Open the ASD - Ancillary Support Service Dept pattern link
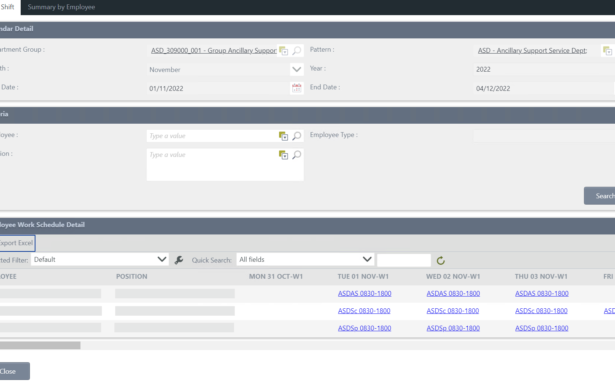615x384 pixels. tap(532, 51)
